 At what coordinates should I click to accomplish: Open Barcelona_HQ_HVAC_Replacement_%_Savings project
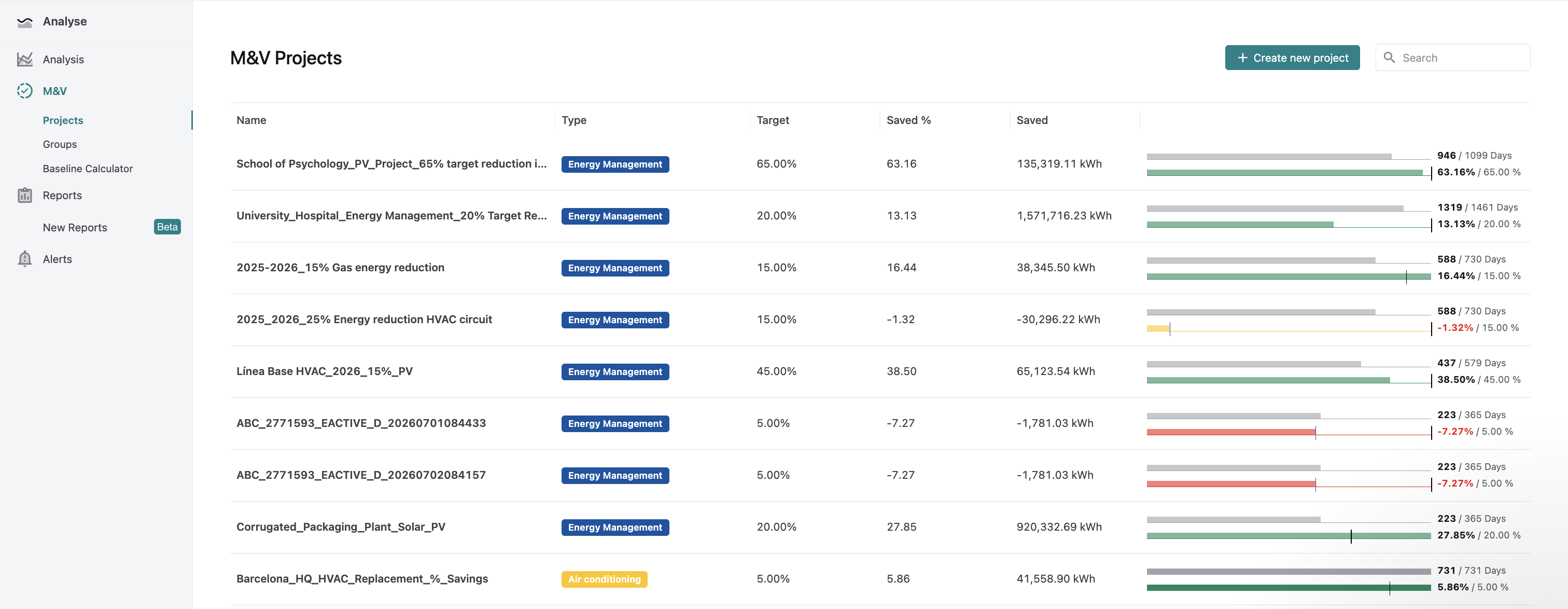(x=362, y=578)
